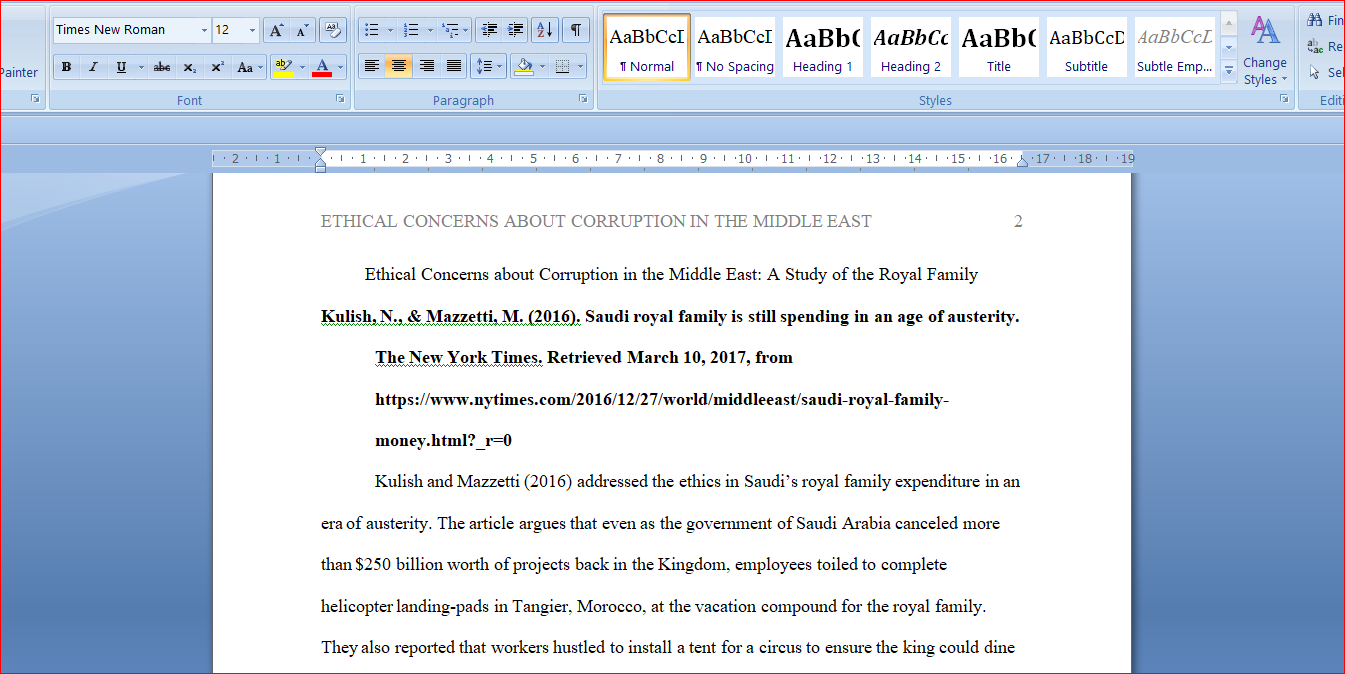This screenshot has height=674, width=1345.
Task: Apply the Title style
Action: (998, 46)
